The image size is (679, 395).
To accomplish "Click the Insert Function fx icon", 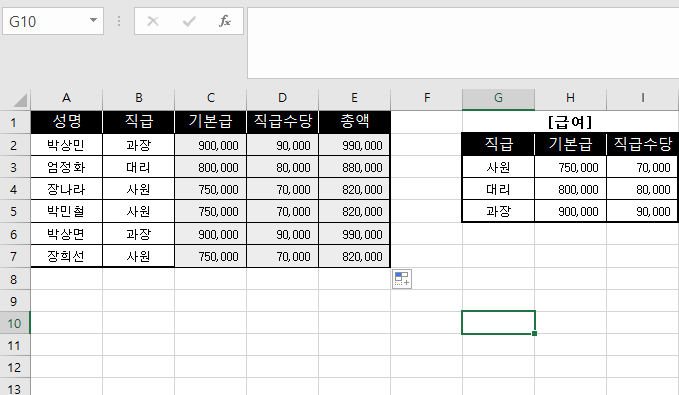I will (225, 21).
